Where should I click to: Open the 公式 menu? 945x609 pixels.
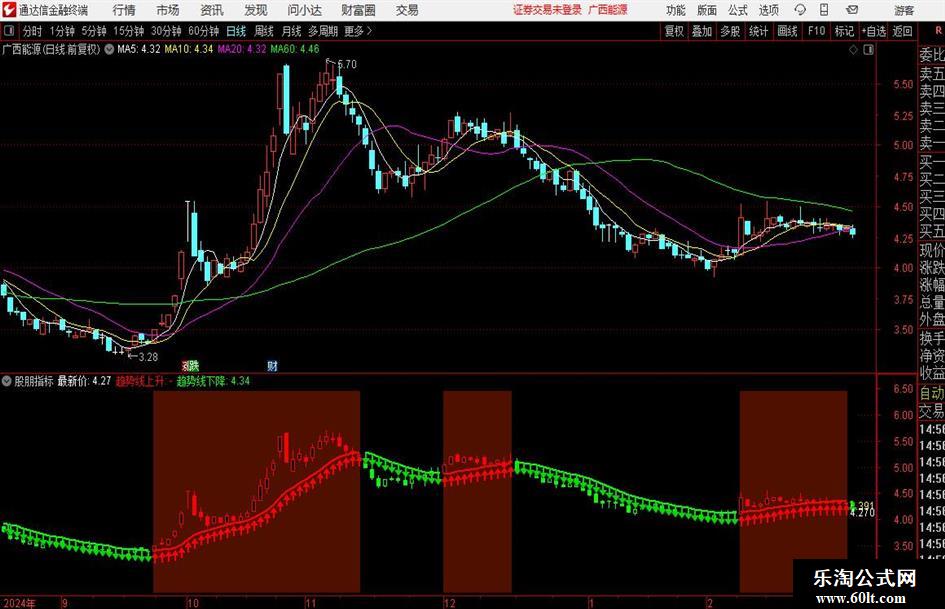tap(737, 10)
